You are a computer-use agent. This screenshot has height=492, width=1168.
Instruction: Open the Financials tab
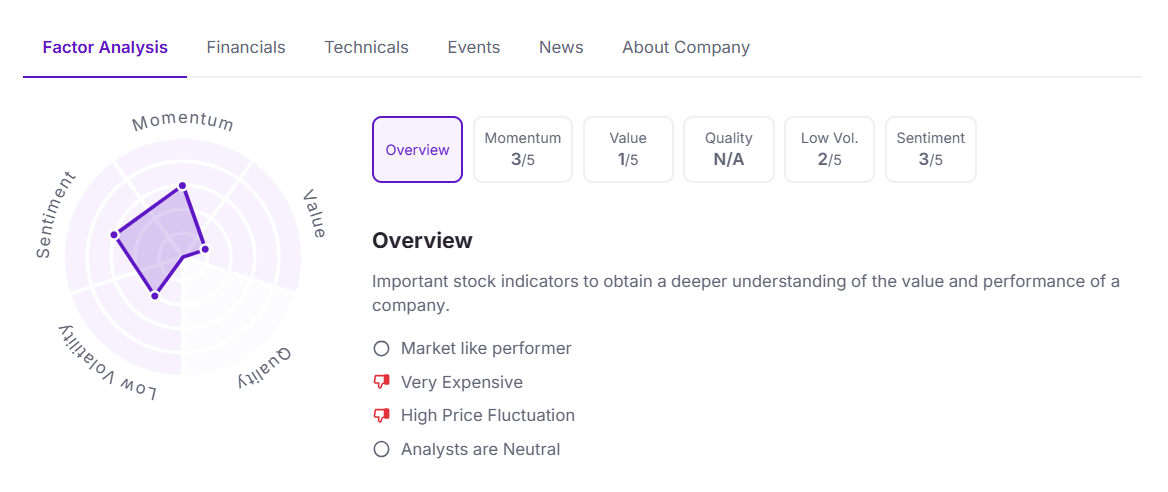point(246,48)
